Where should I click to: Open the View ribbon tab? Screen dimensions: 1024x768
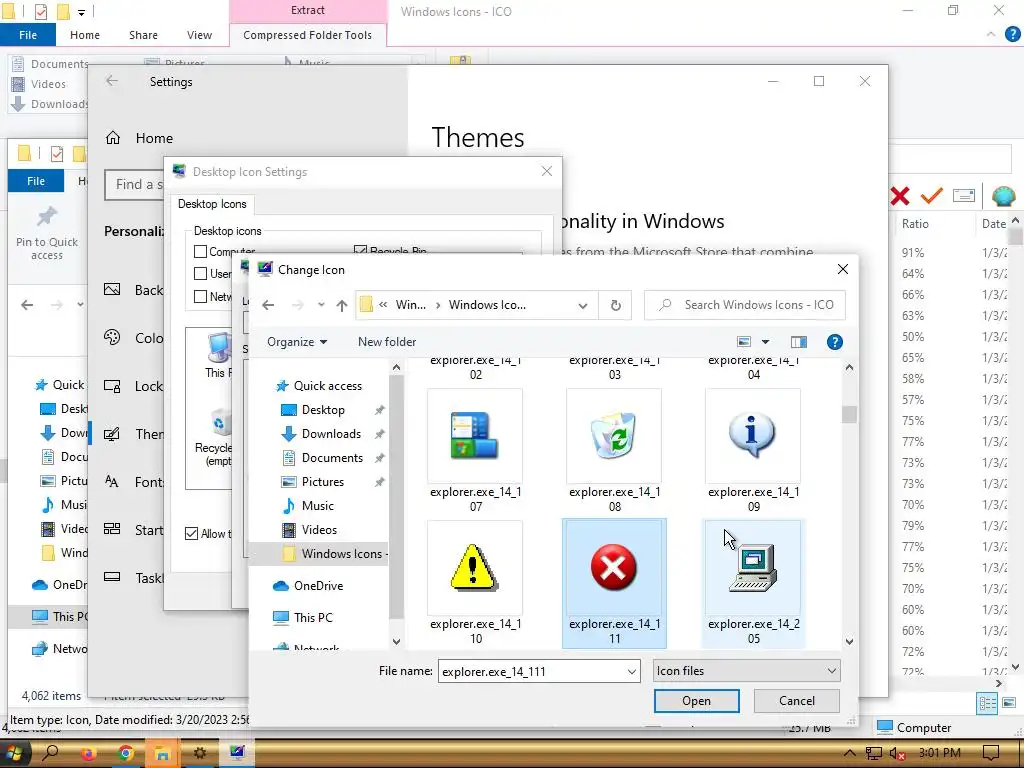[x=199, y=35]
